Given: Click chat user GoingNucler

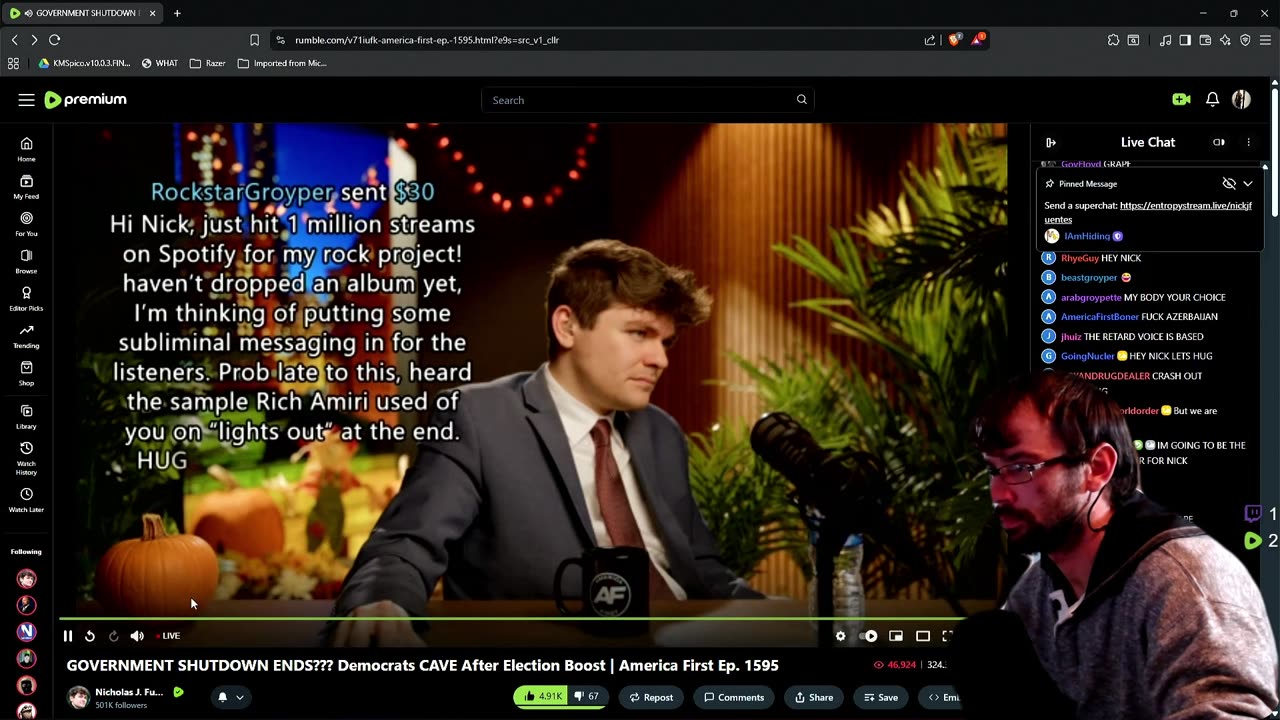Looking at the screenshot, I should click(1087, 356).
